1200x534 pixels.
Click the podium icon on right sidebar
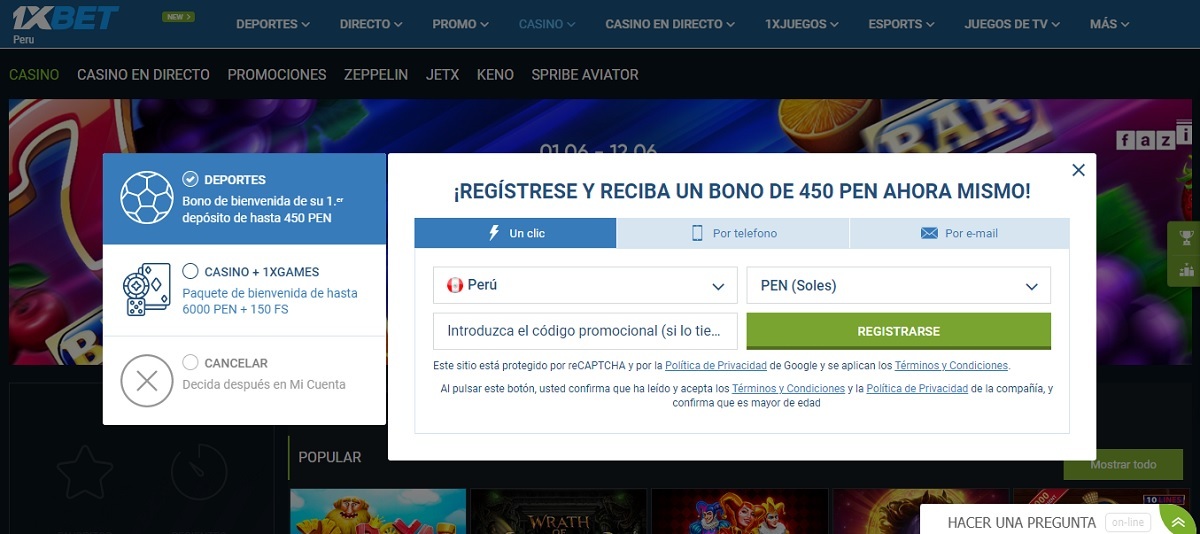pos(1186,269)
